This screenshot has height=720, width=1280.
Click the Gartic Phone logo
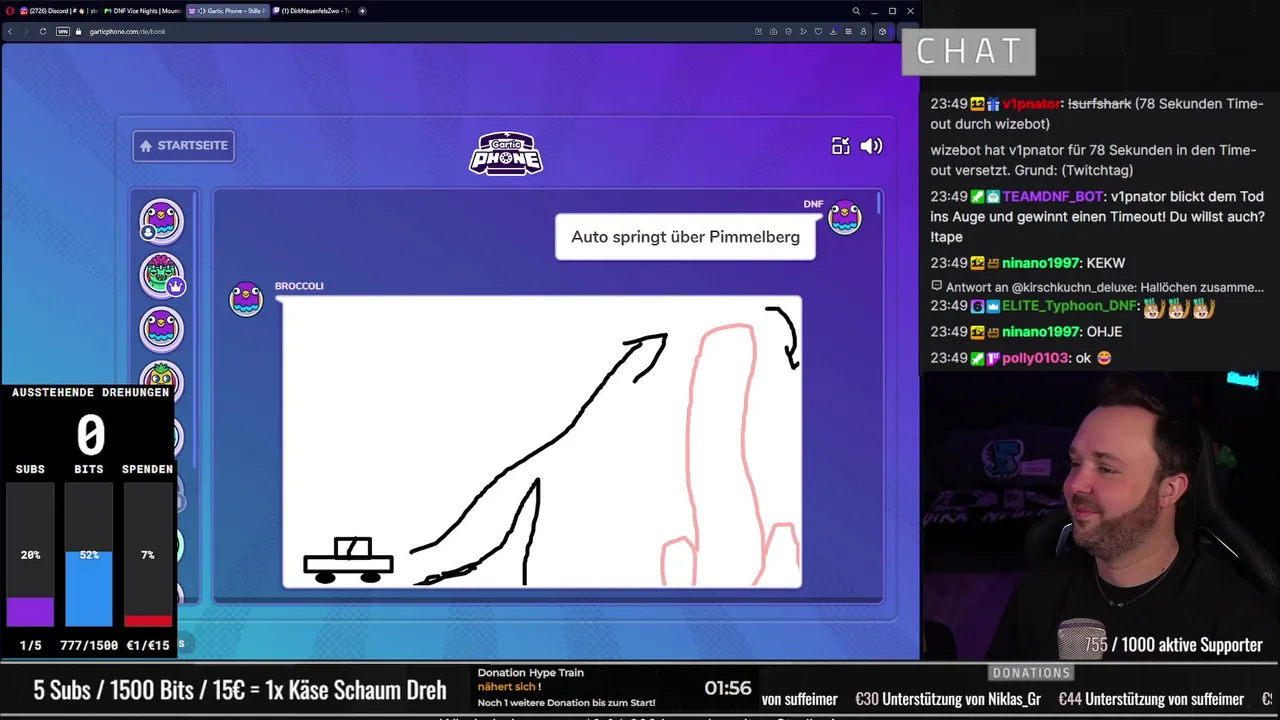pyautogui.click(x=506, y=154)
